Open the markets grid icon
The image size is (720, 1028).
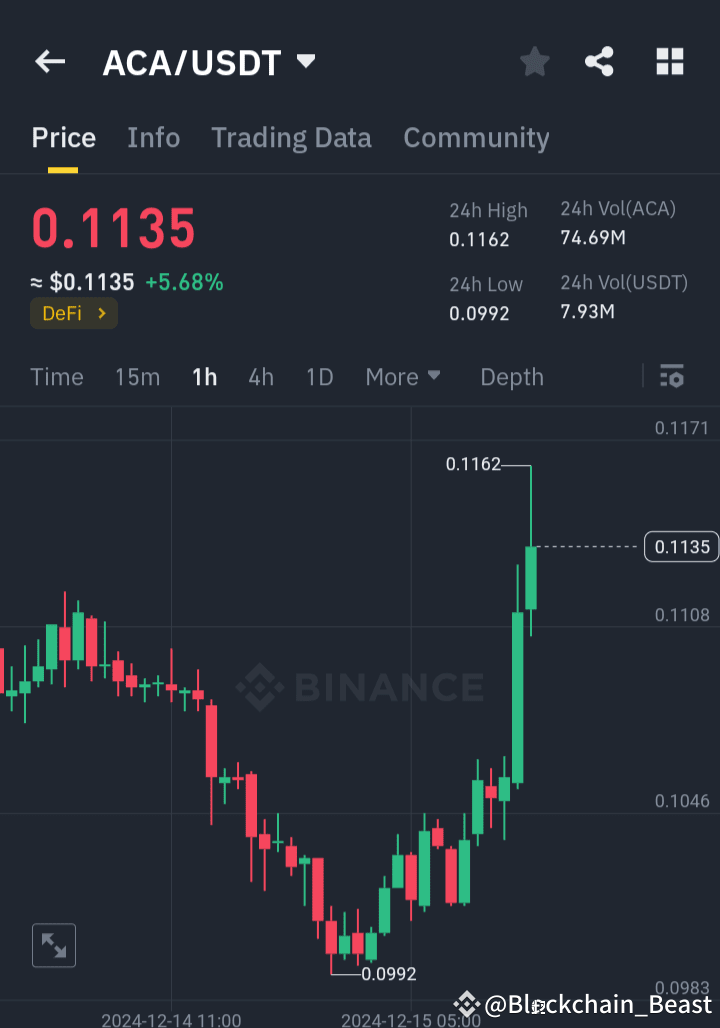(x=669, y=61)
